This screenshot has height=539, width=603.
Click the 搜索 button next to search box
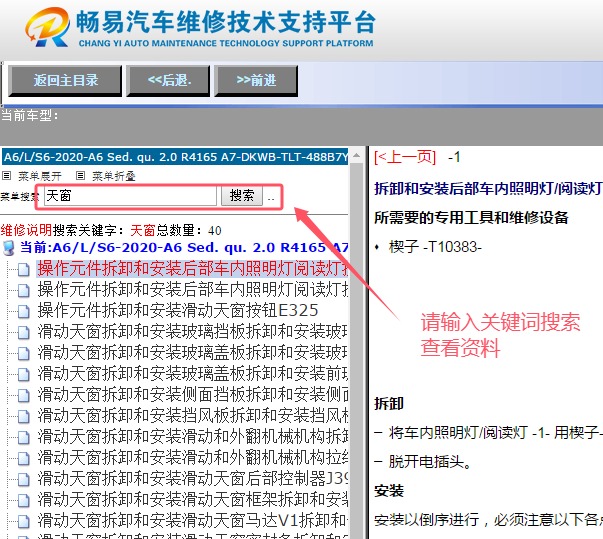pos(242,196)
